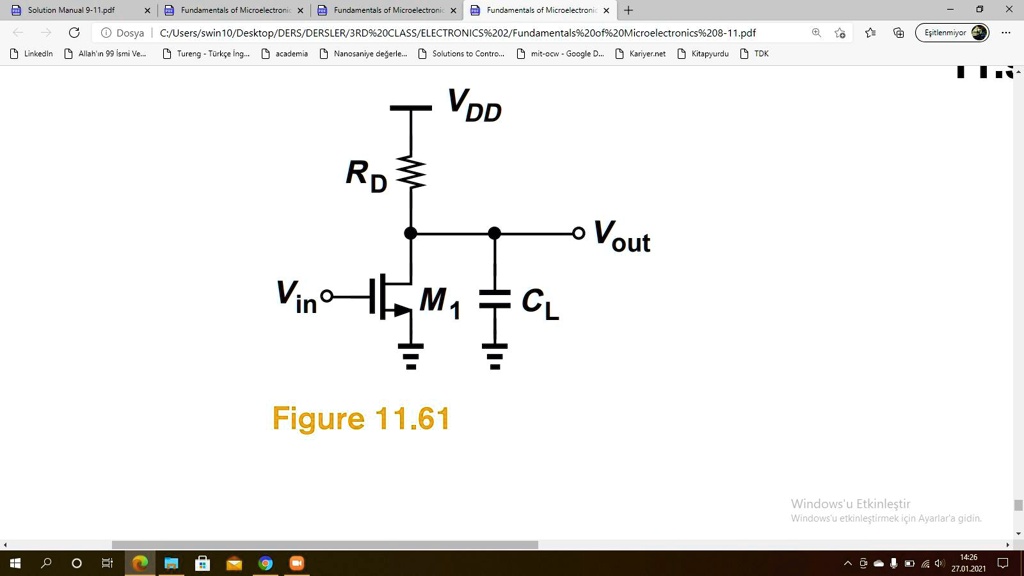Click the microphone tray icon
Screen dimensions: 1024x576
pos(893,563)
